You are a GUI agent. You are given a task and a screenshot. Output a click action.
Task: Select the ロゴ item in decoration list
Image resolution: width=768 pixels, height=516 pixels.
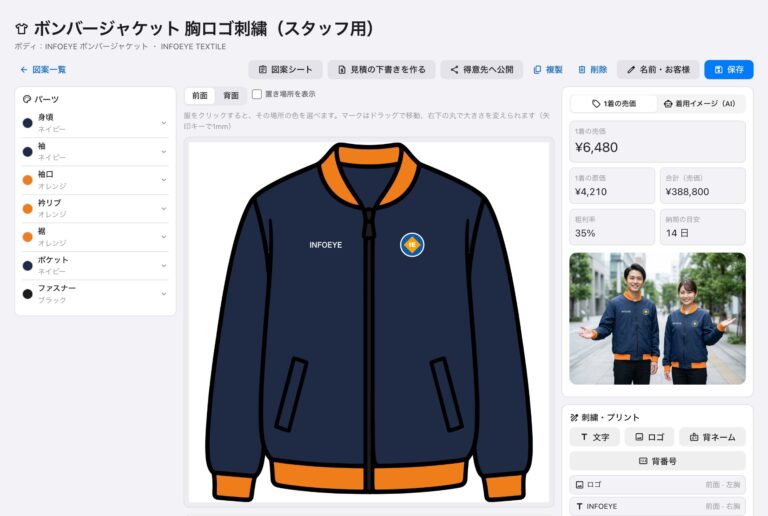point(657,485)
